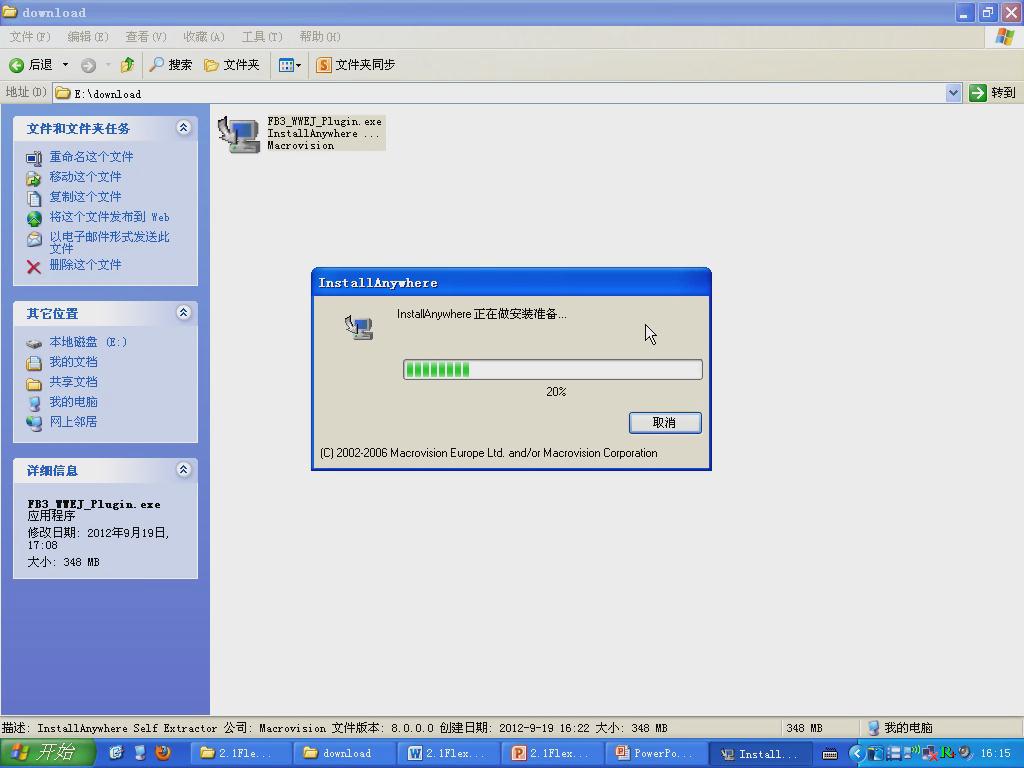1024x768 pixels.
Task: Open the View (查看) menu
Action: 146,37
